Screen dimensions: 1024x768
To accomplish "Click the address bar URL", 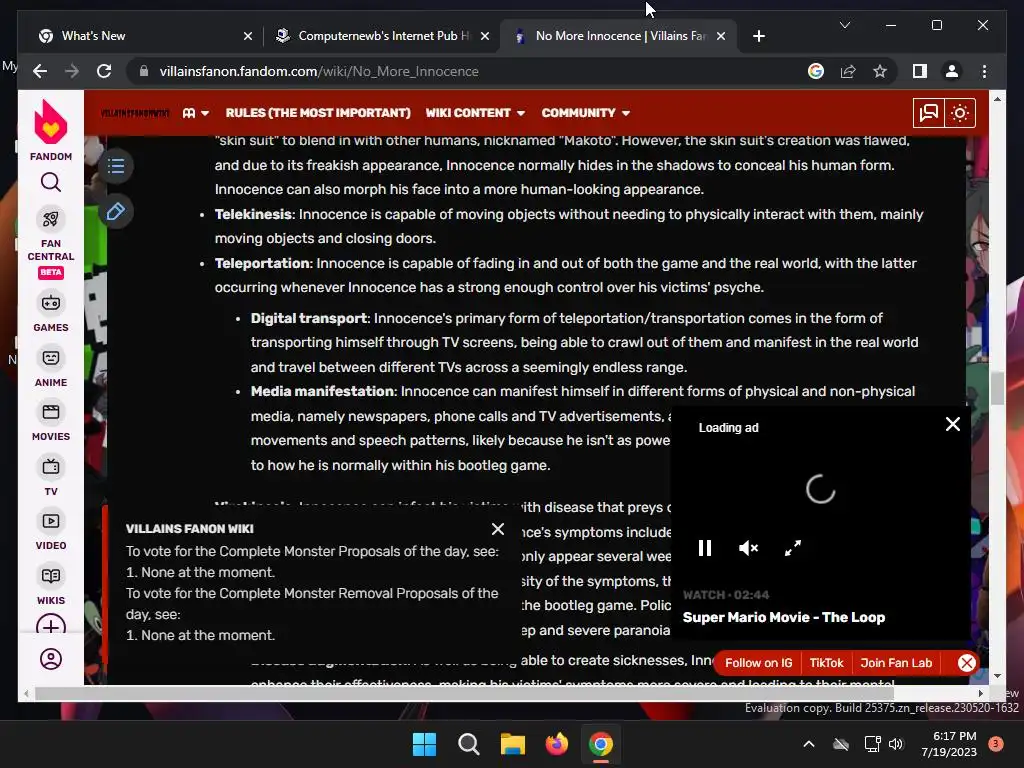I will [319, 71].
